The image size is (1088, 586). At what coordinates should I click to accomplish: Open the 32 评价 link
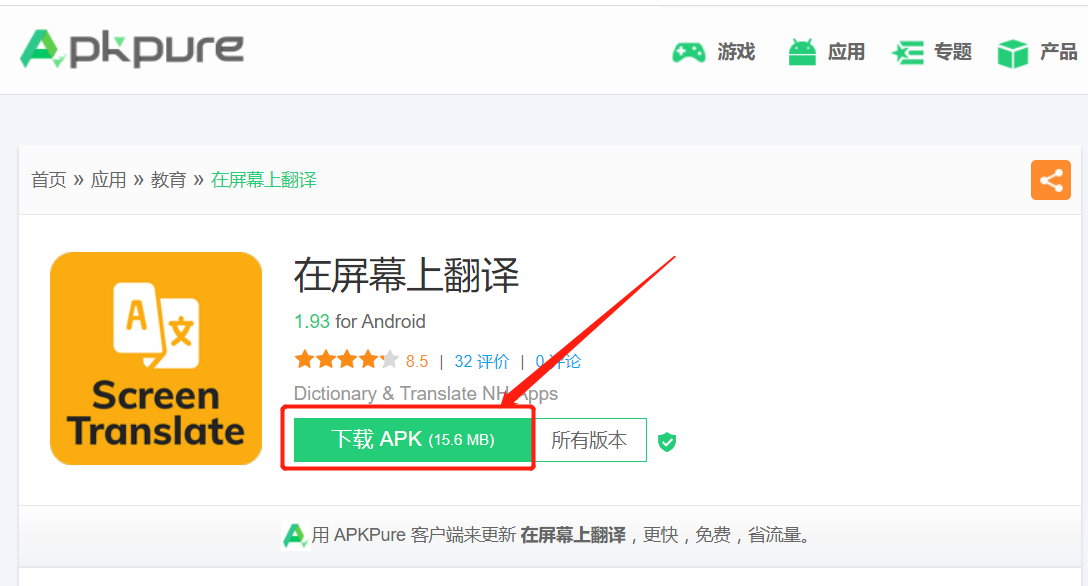(482, 361)
